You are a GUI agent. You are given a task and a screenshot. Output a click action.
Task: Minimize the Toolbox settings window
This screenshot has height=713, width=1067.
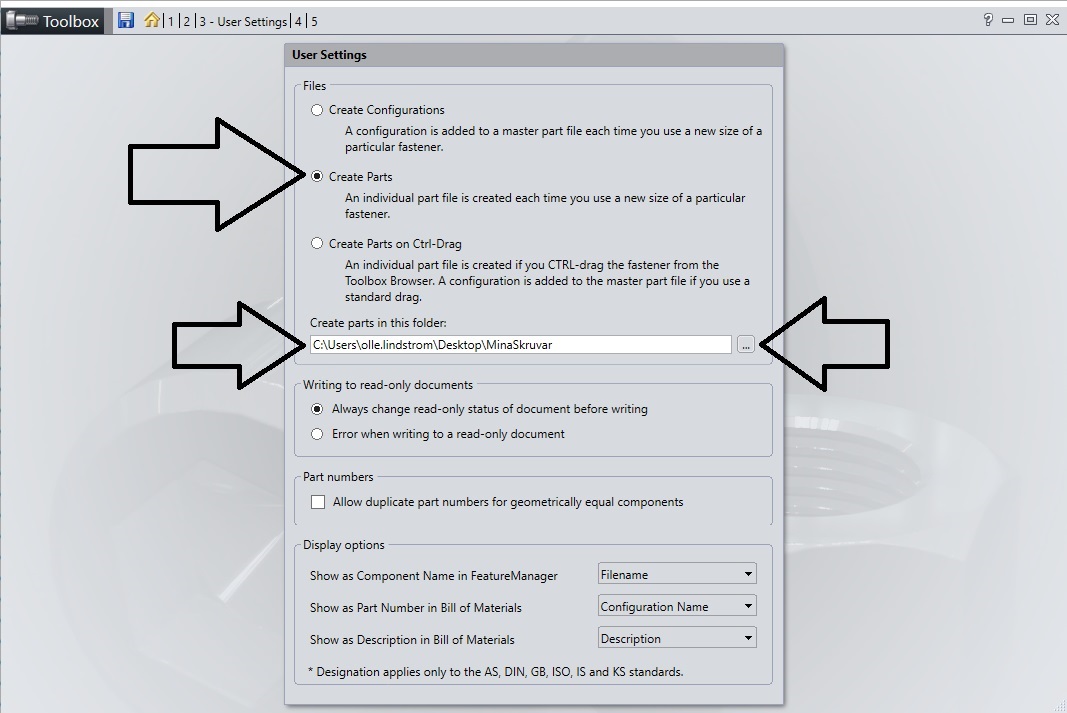pos(1008,20)
